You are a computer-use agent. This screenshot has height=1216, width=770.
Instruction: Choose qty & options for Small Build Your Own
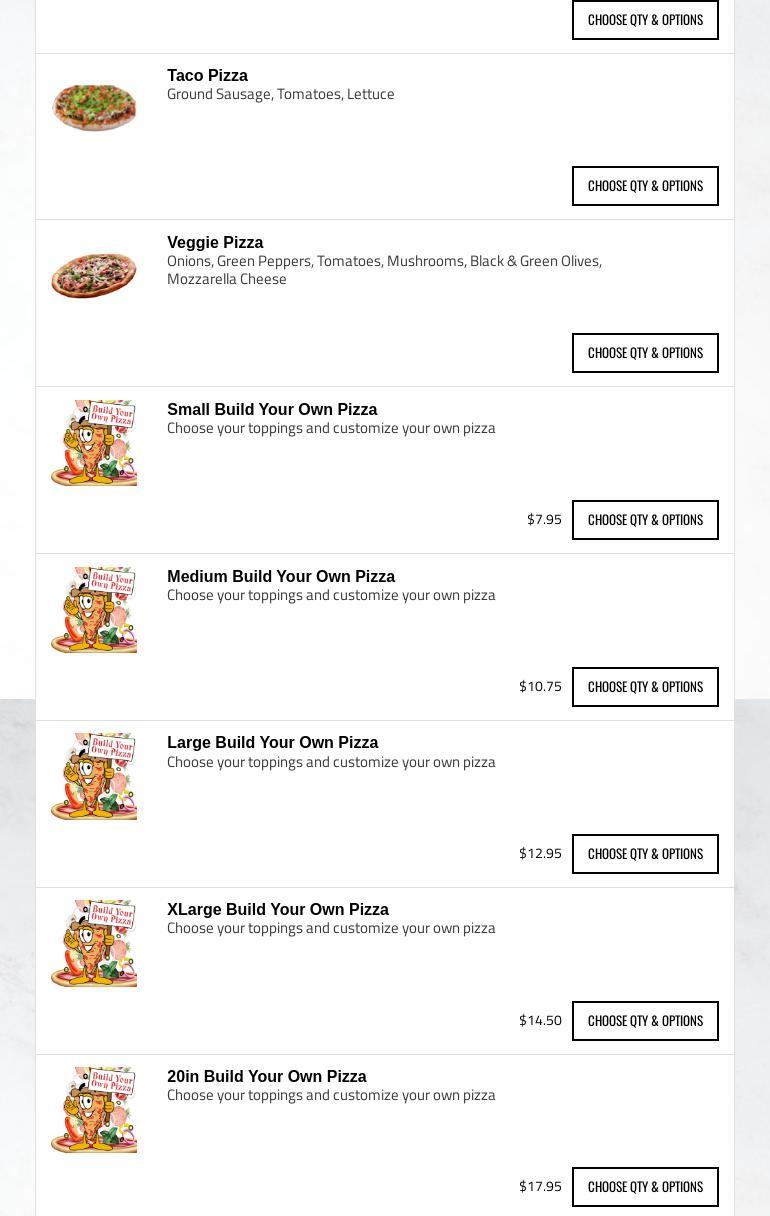[x=645, y=520]
